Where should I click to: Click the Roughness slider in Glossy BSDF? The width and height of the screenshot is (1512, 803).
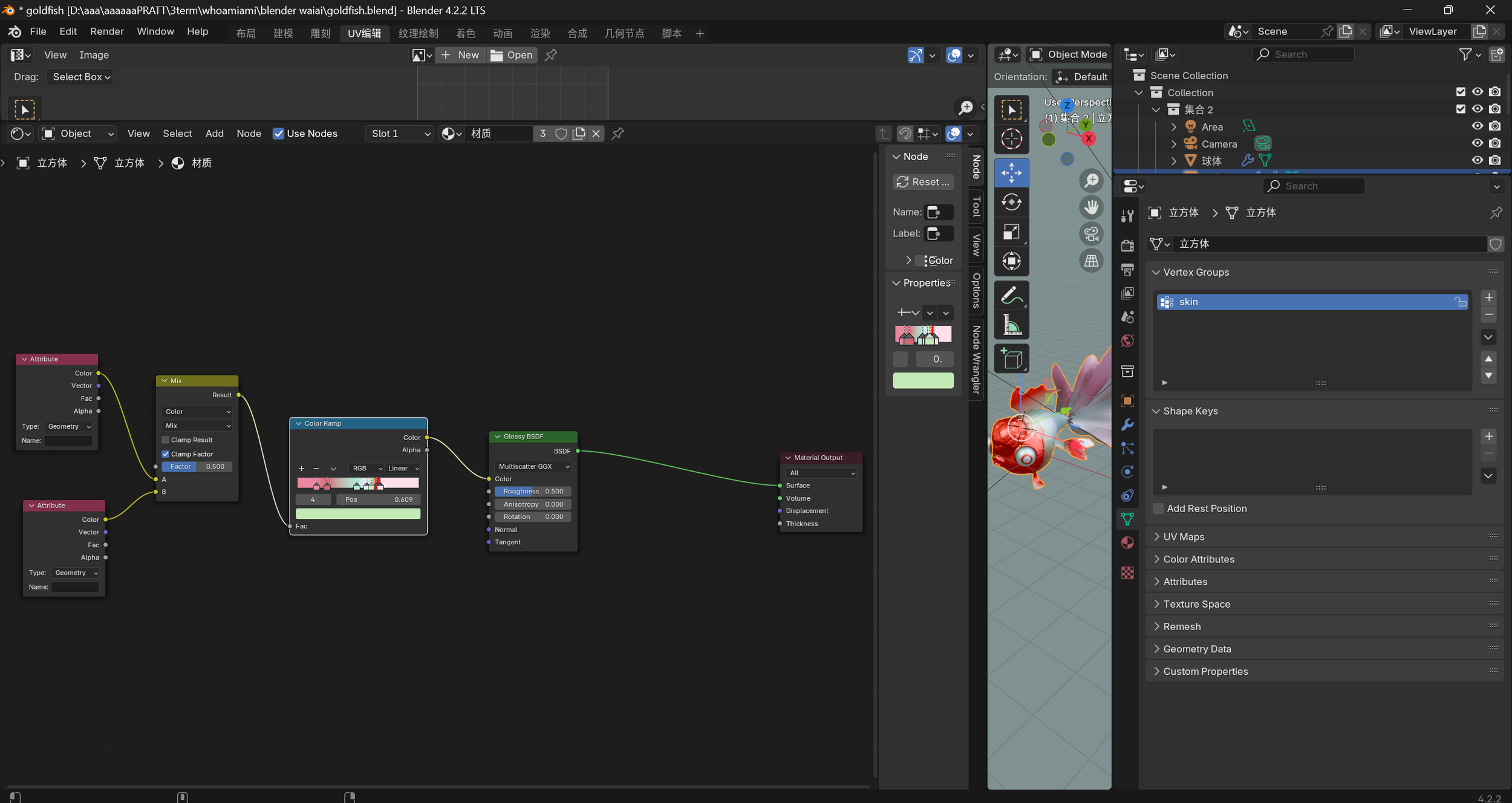click(532, 492)
